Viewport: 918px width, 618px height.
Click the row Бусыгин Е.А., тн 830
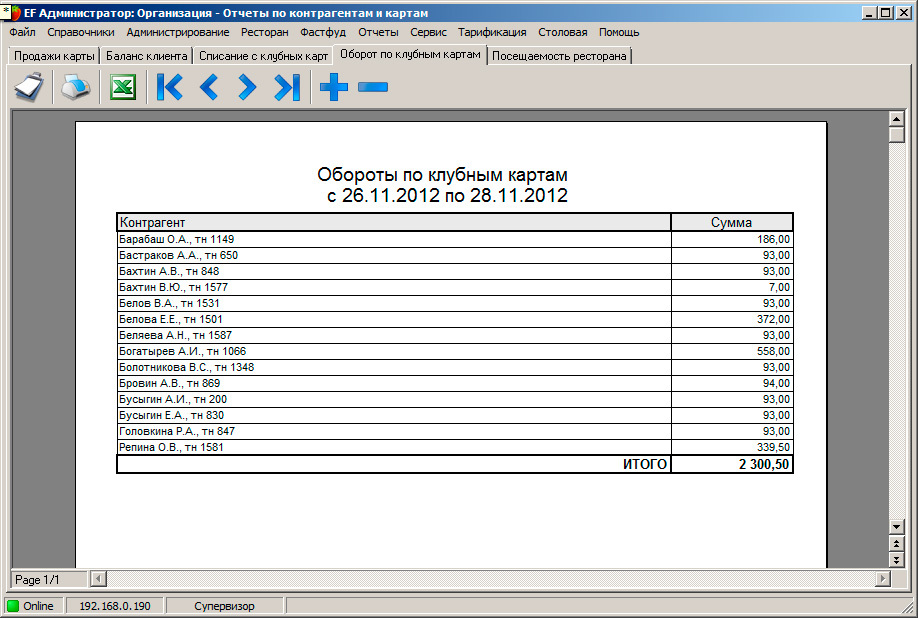[x=454, y=416]
